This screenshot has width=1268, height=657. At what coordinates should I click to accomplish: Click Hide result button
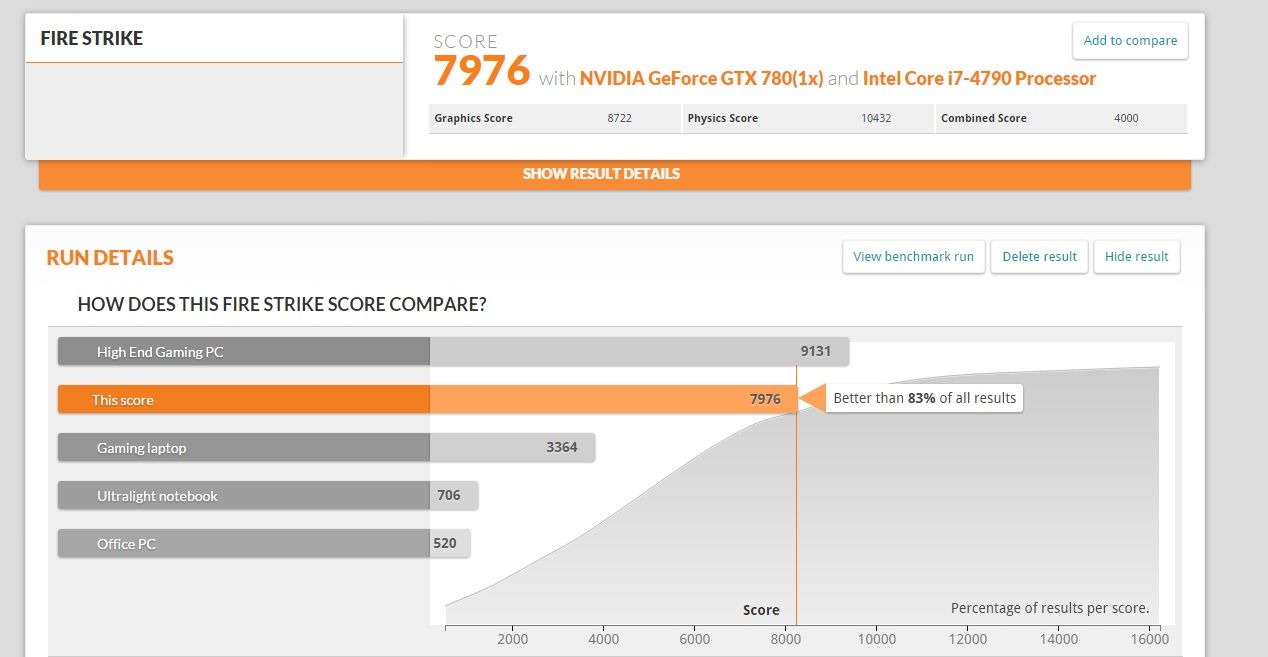(1137, 257)
